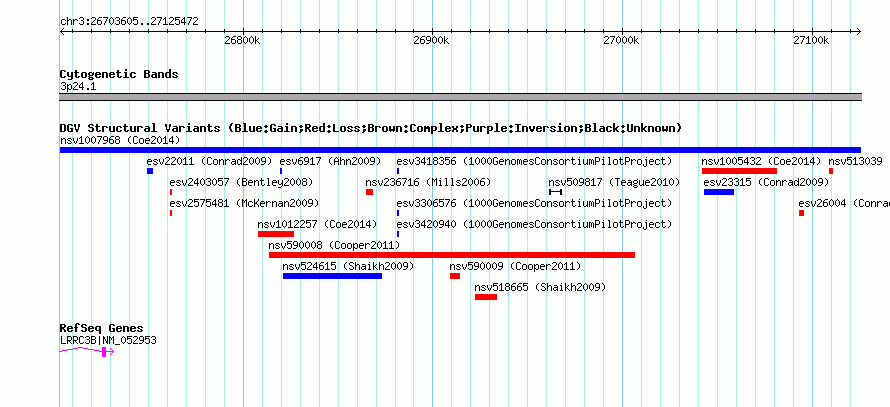Screen dimensions: 890x407
Task: Click the esv23315 (Conrad2009) text label
Action: 766,182
